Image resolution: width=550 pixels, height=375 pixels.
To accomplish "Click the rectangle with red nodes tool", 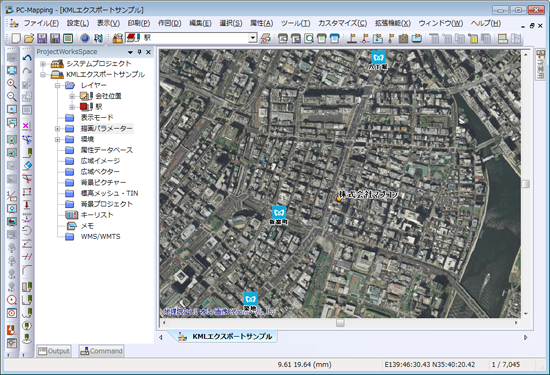I will (x=27, y=192).
